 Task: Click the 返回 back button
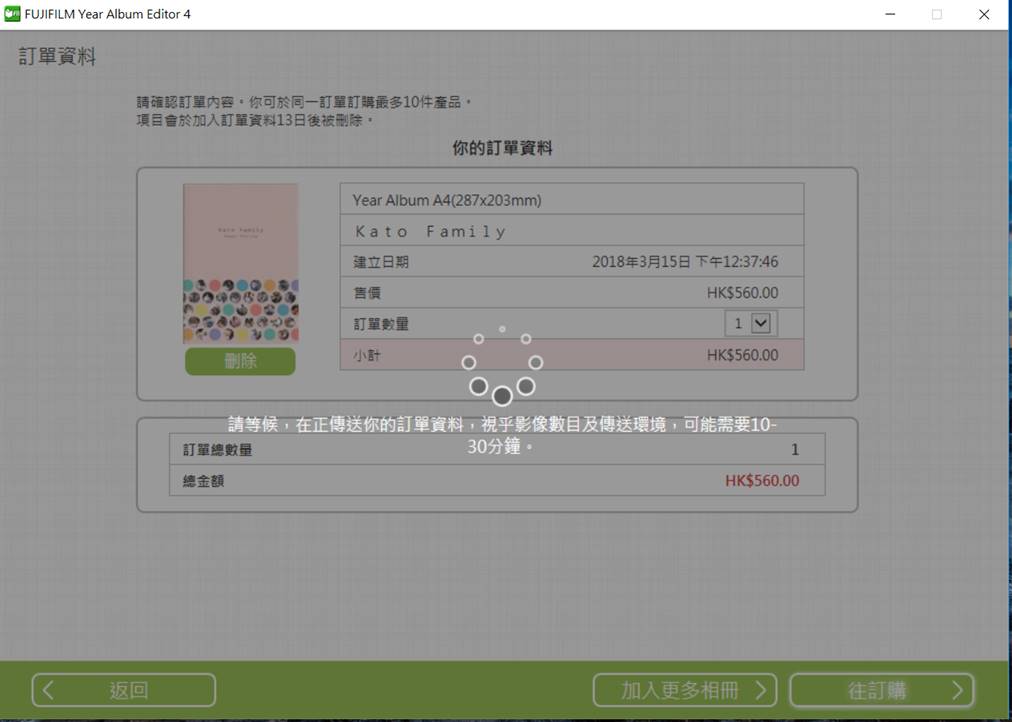click(x=124, y=690)
